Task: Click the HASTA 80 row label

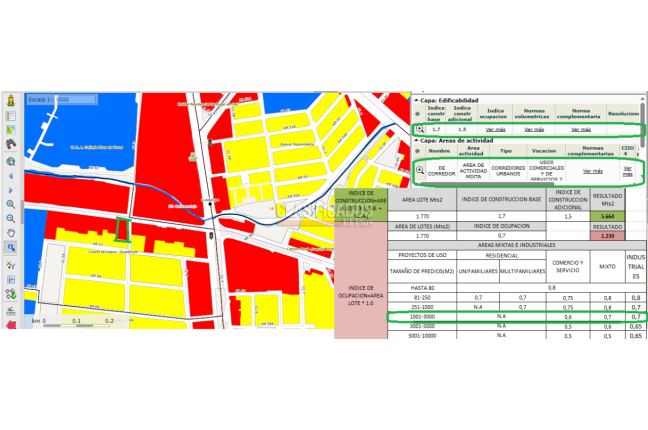Action: click(x=422, y=288)
